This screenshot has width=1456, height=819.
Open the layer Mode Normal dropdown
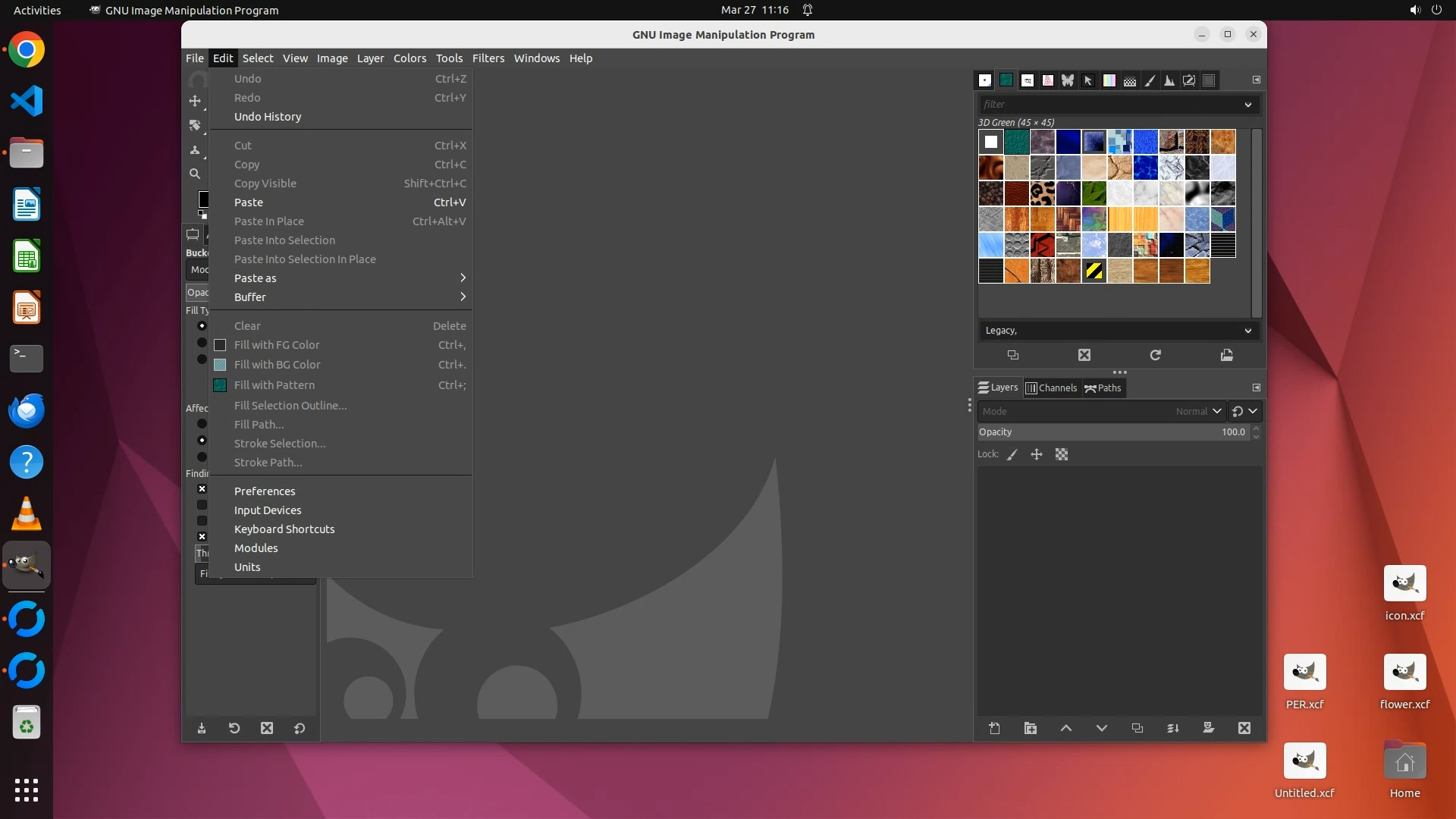point(1101,411)
